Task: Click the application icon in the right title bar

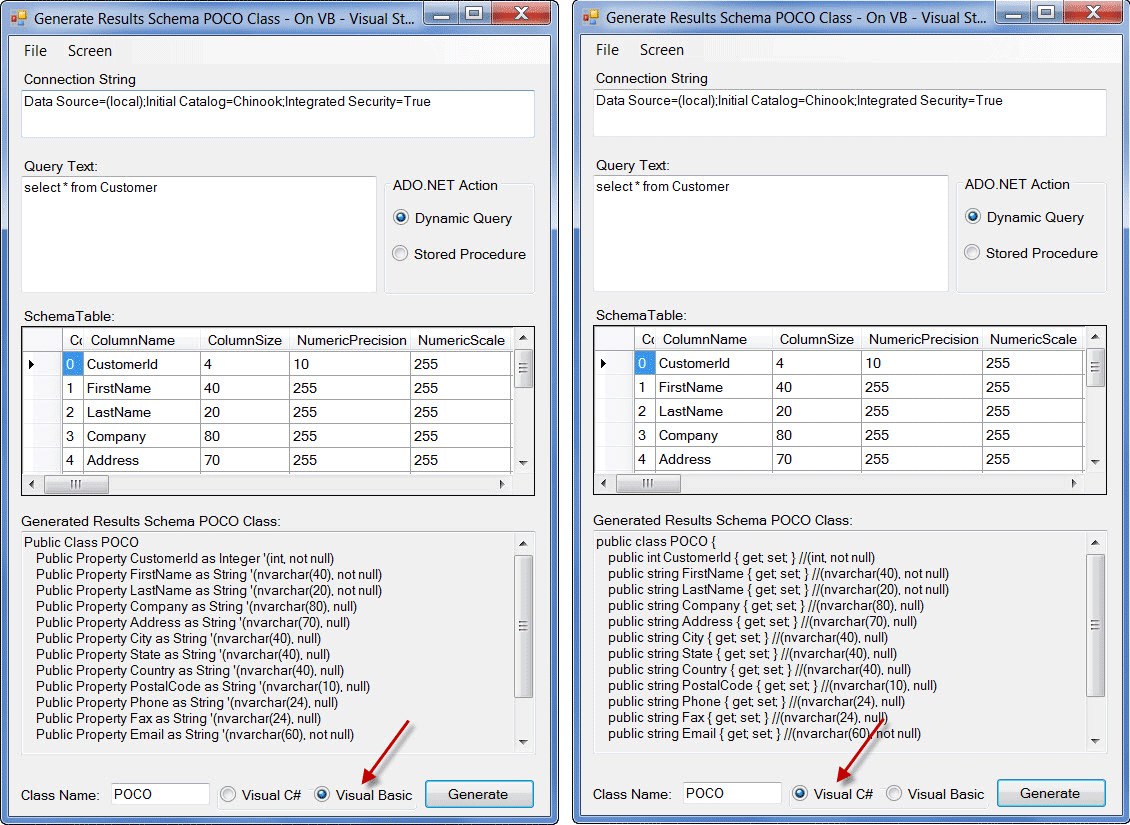Action: [x=592, y=14]
